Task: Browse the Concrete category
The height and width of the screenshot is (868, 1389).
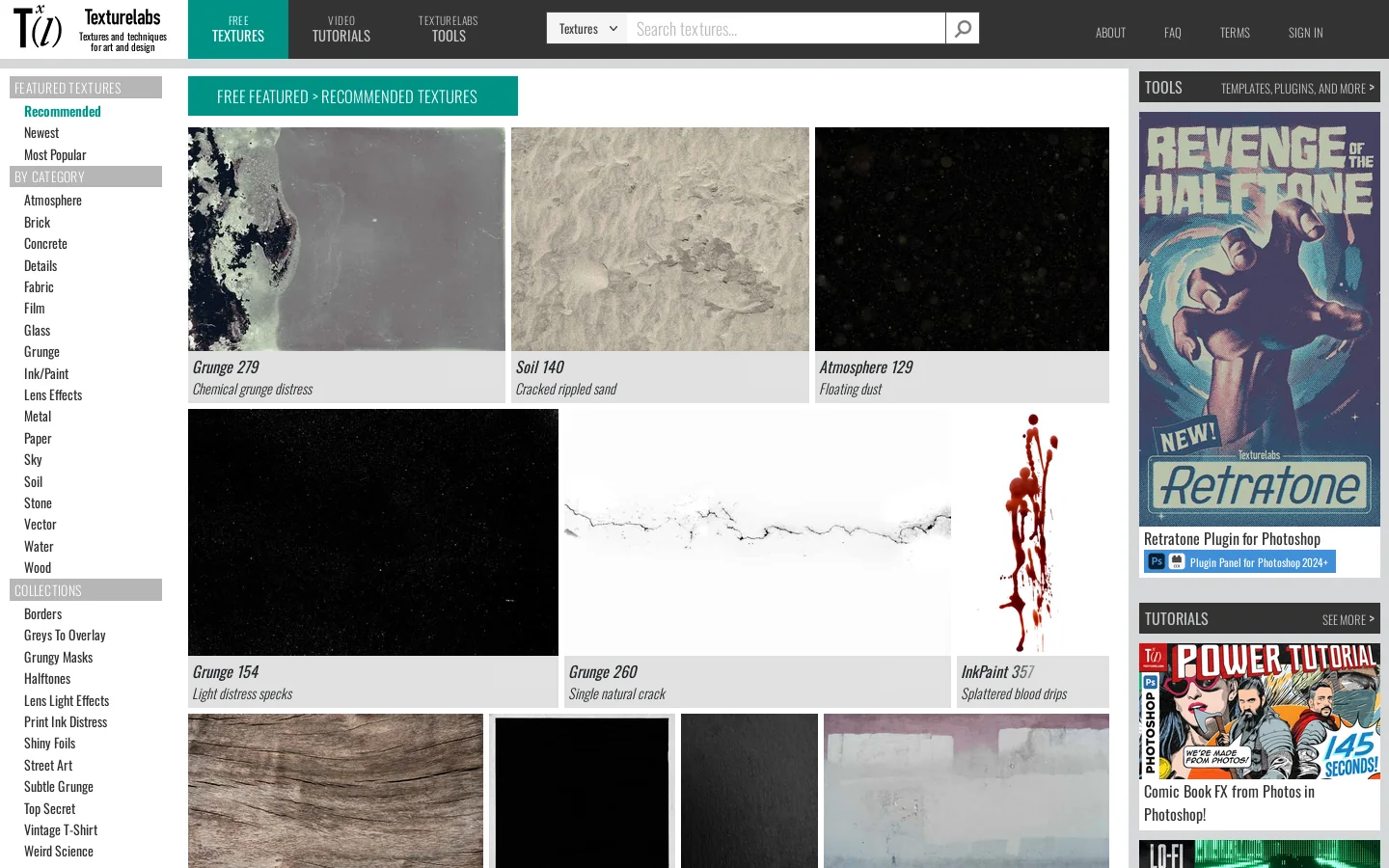Action: (x=45, y=244)
